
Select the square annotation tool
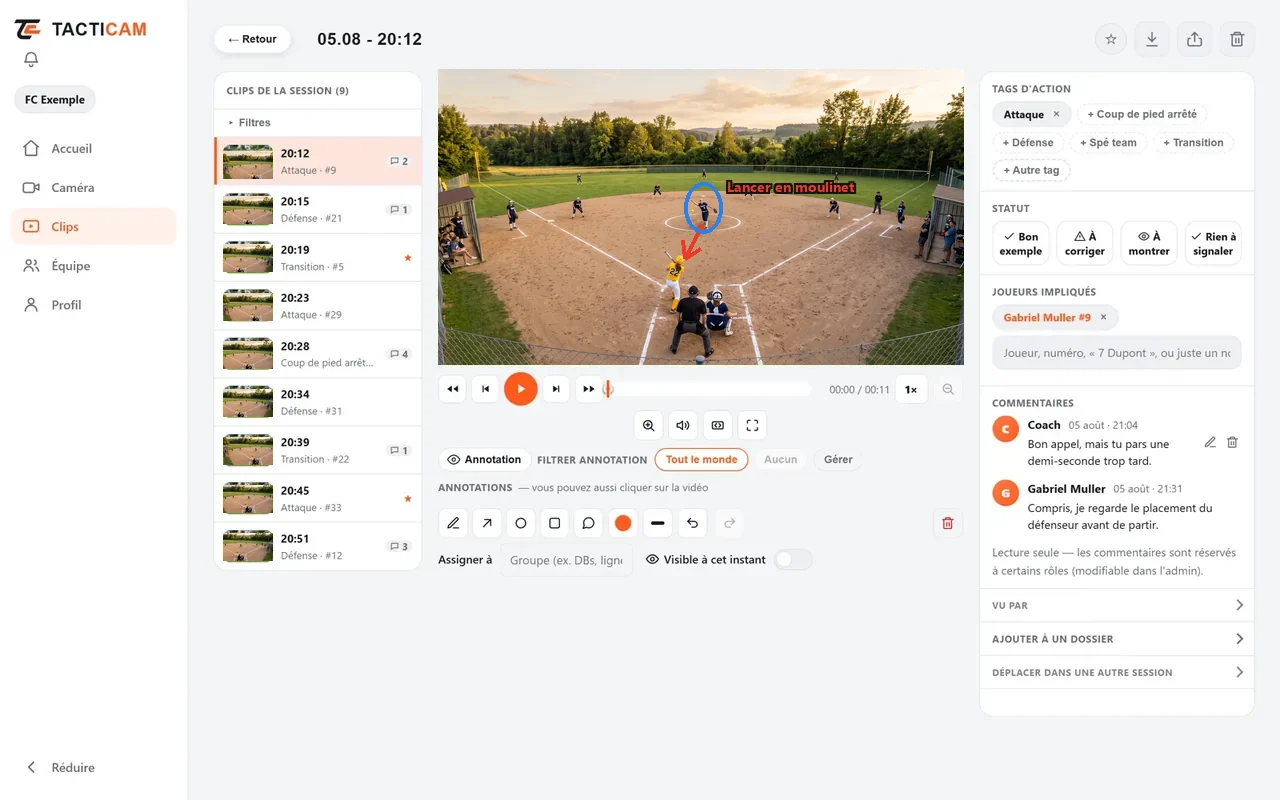pos(555,523)
